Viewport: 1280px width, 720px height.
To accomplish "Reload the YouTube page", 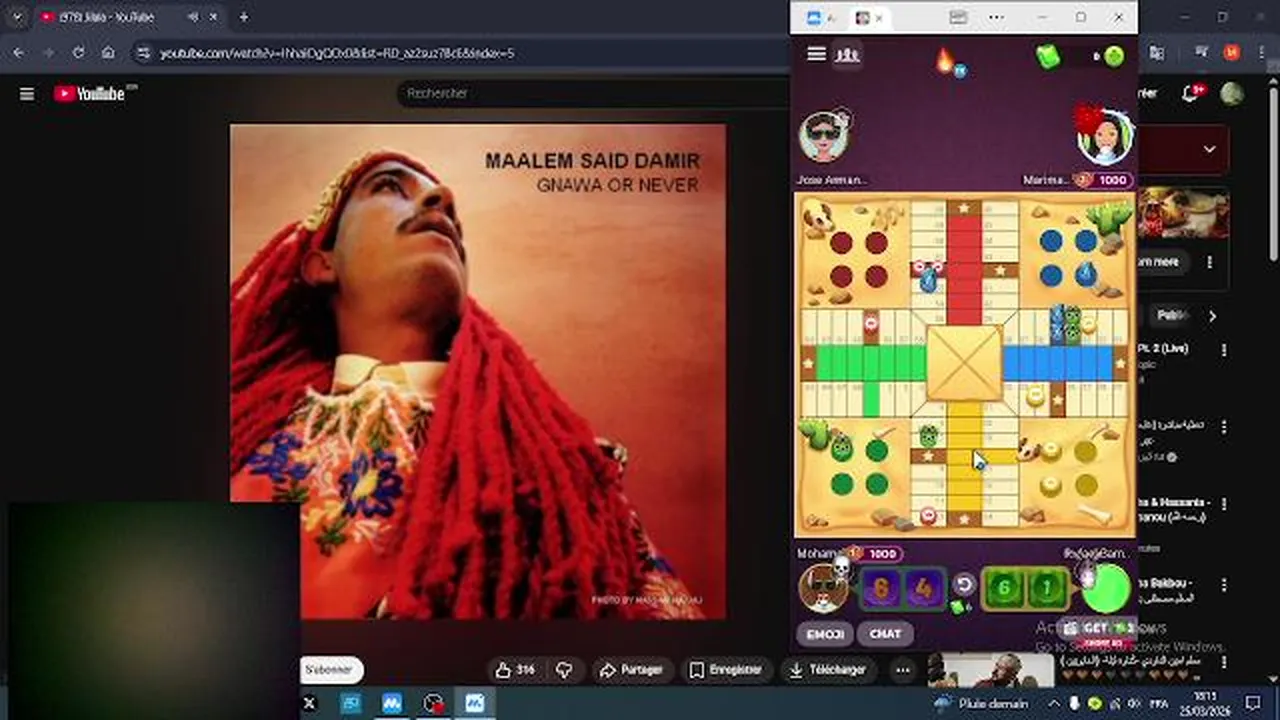I will [x=78, y=53].
